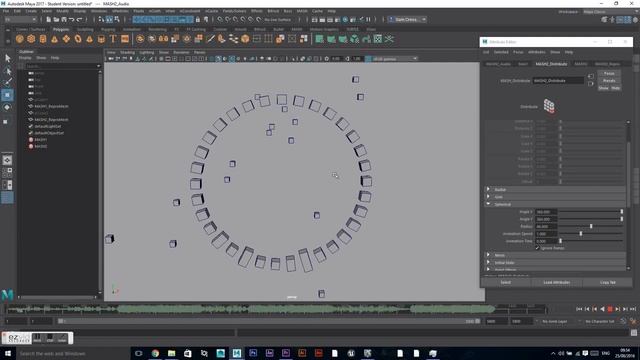This screenshot has height=360, width=640.
Task: Open the Outliner Display menu
Action: [25, 58]
